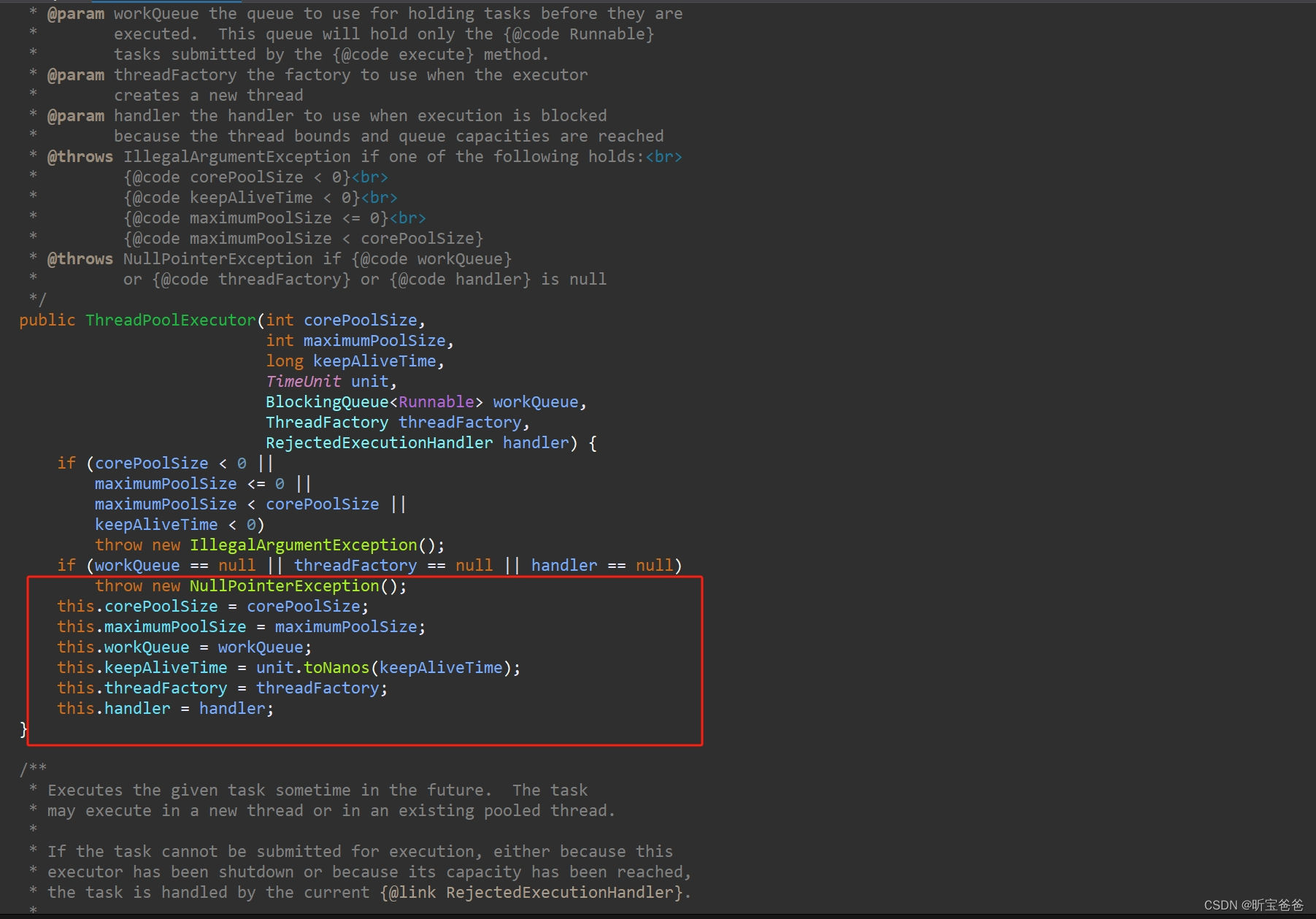
Task: Click the this.maximumPoolSize assignment line
Action: tap(242, 627)
